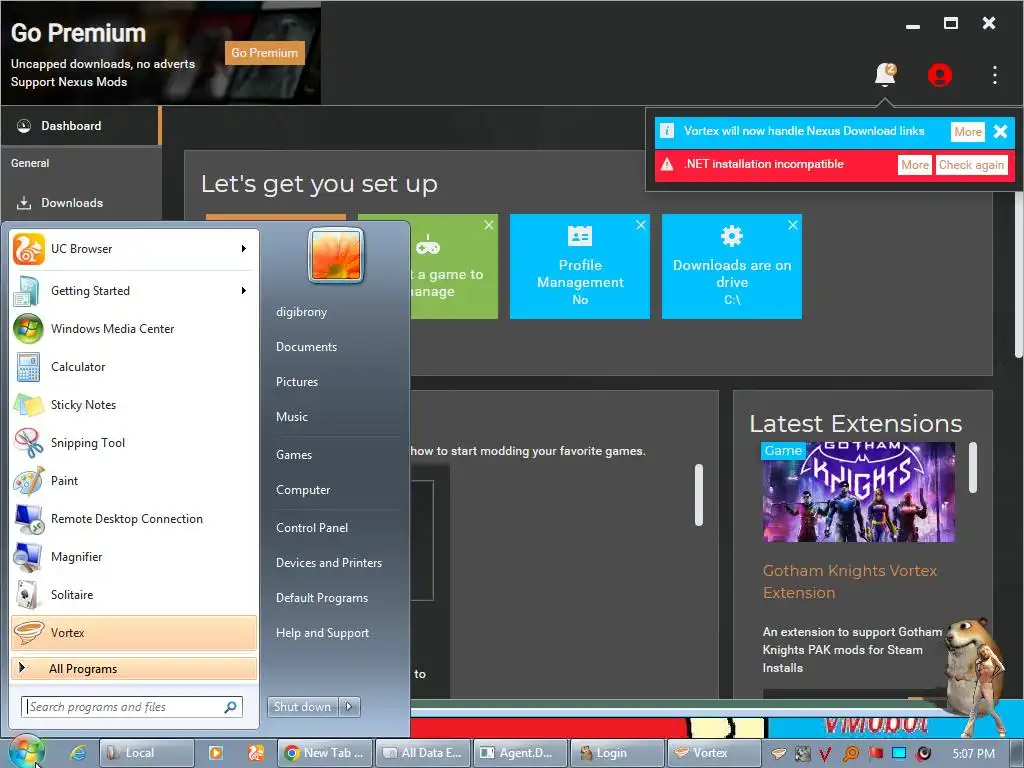
Task: Open Calculator from Start menu
Action: coord(134,366)
